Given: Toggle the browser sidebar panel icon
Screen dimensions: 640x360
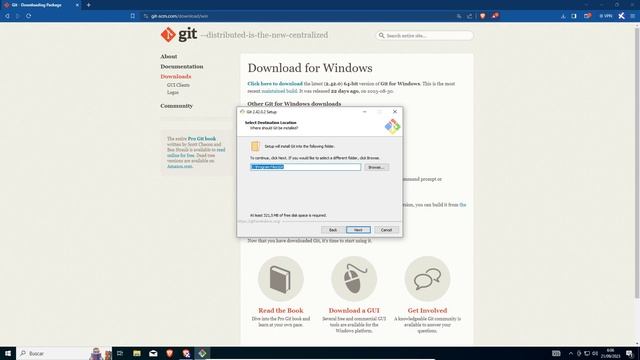Looking at the screenshot, I should tap(574, 16).
